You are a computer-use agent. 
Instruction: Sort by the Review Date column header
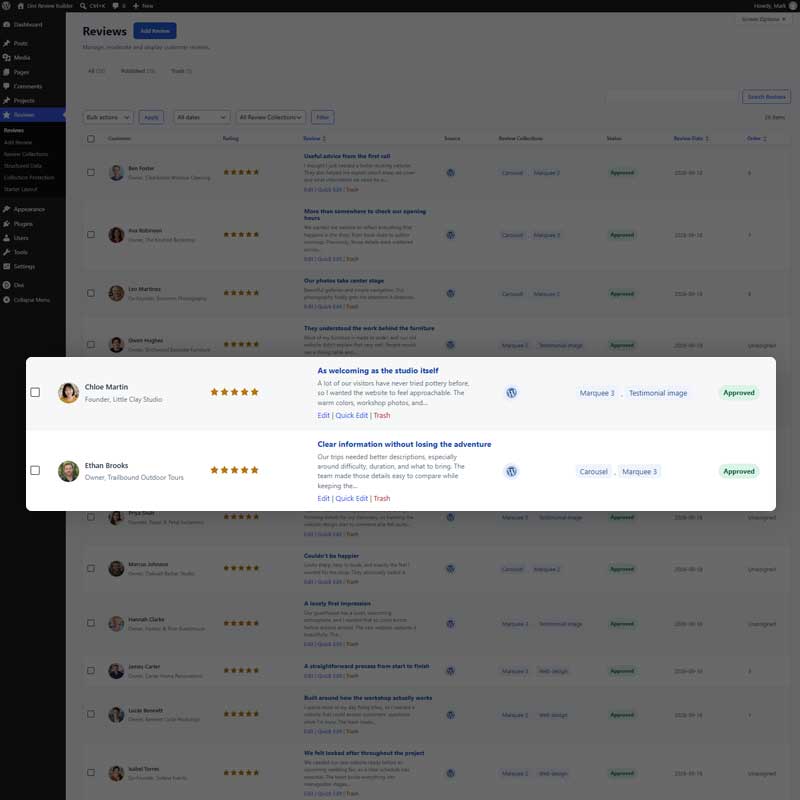pos(691,138)
